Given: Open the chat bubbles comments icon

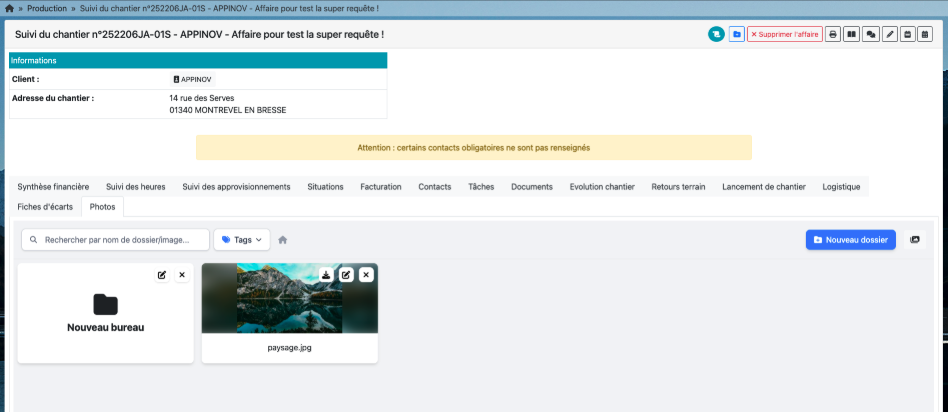Looking at the screenshot, I should click(871, 34).
